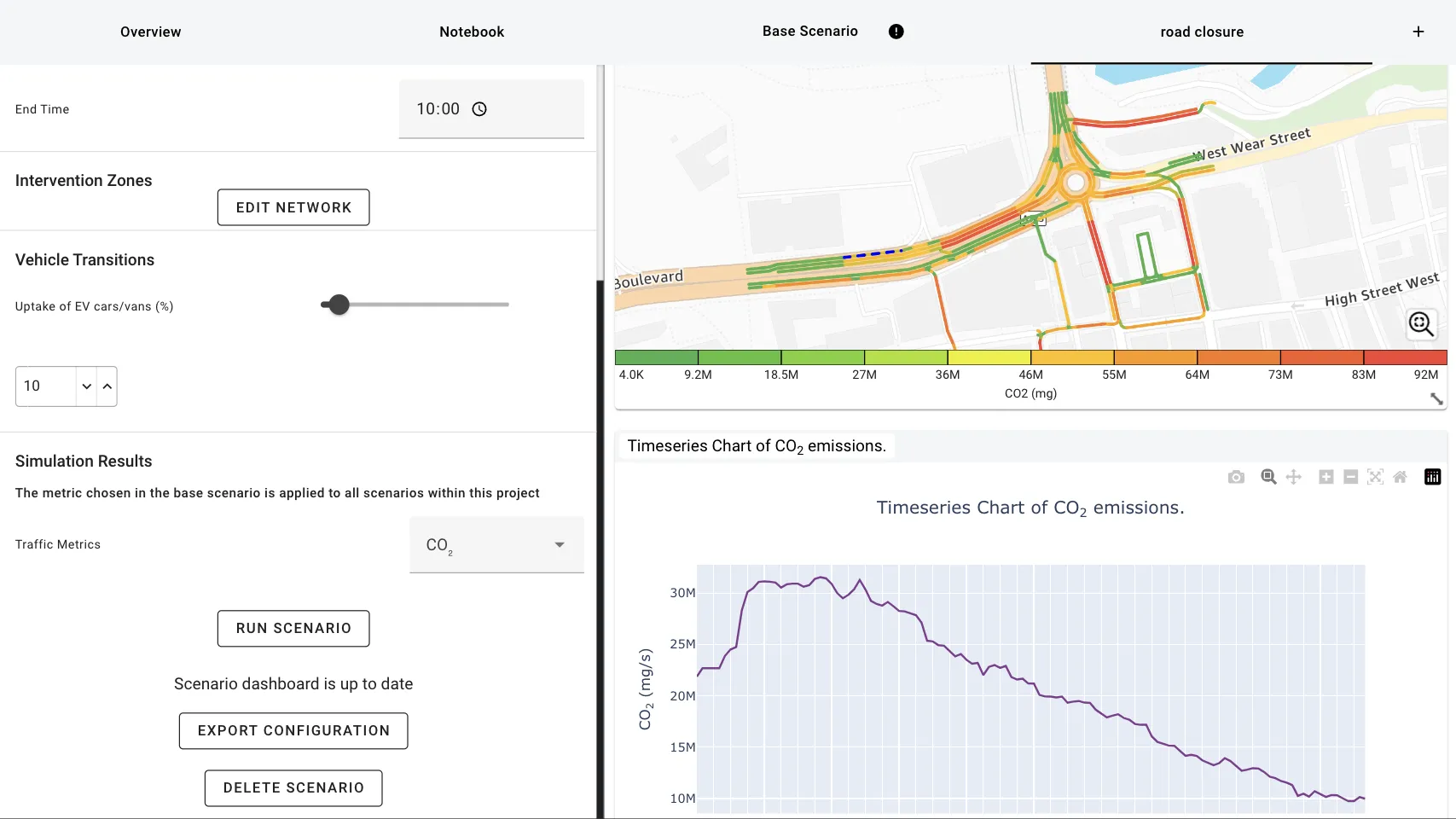Click the 30M y-axis label
Viewport: 1456px width, 819px height.
pyautogui.click(x=682, y=593)
